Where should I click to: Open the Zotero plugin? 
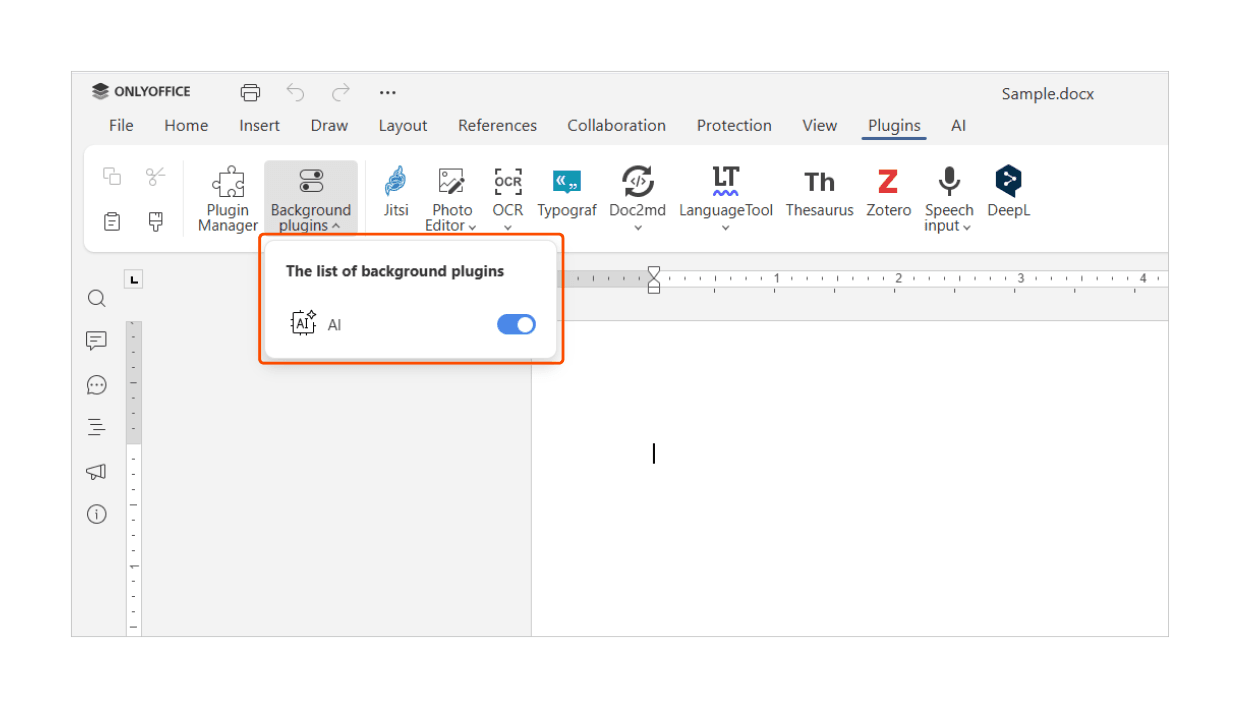coord(889,191)
